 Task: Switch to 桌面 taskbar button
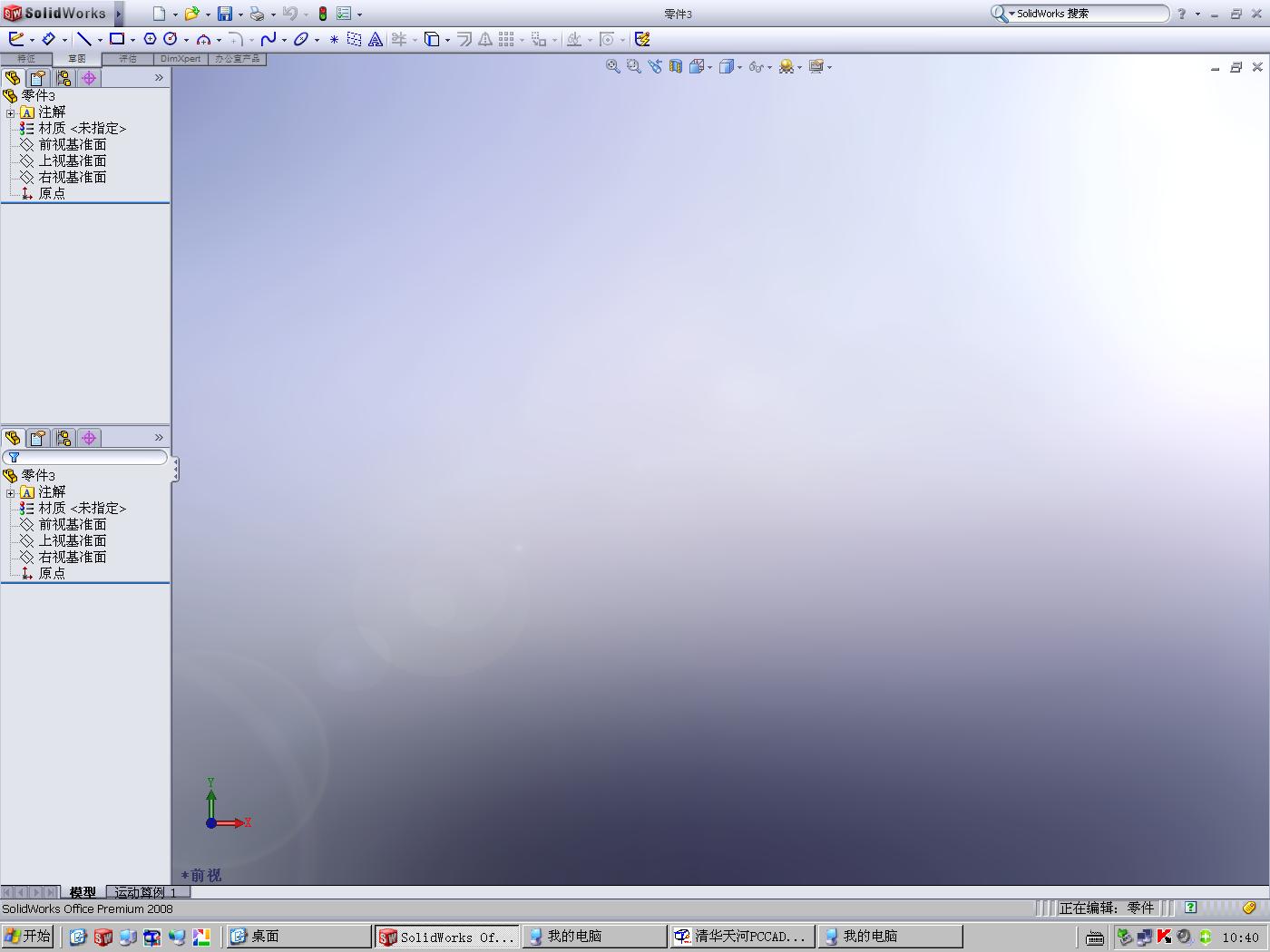pyautogui.click(x=298, y=937)
